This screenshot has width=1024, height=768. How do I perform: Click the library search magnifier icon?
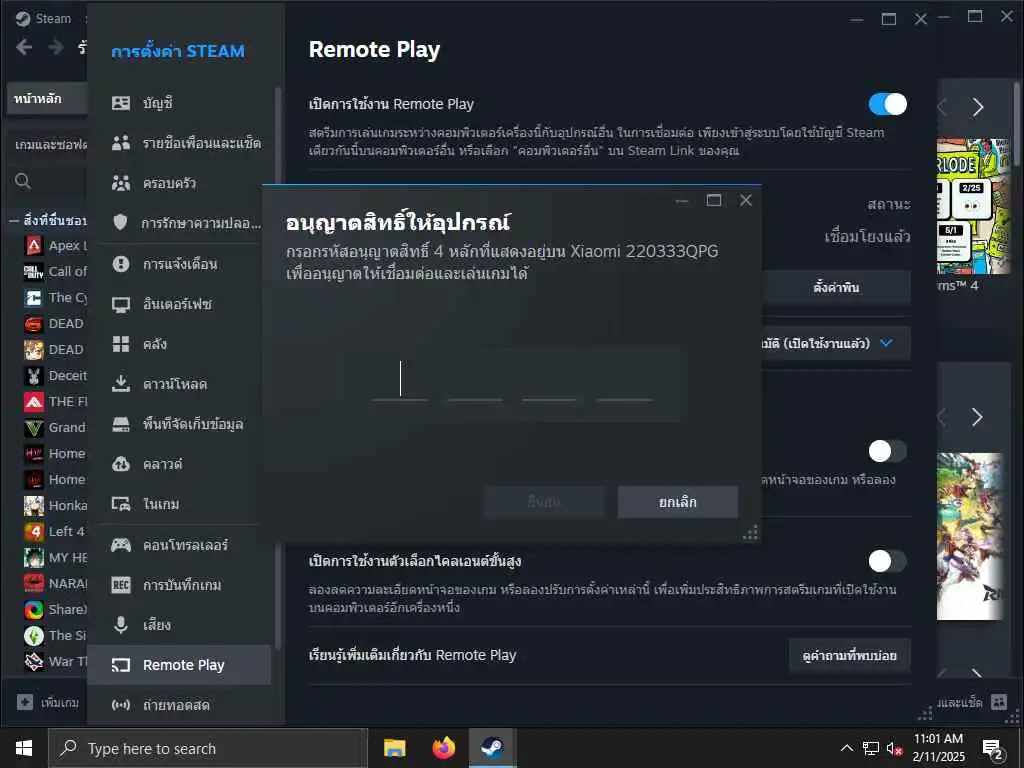pyautogui.click(x=23, y=181)
